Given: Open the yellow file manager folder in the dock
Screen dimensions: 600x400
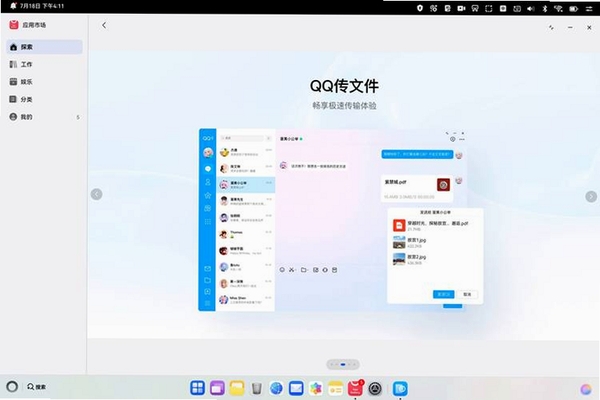Looking at the screenshot, I should (237, 388).
